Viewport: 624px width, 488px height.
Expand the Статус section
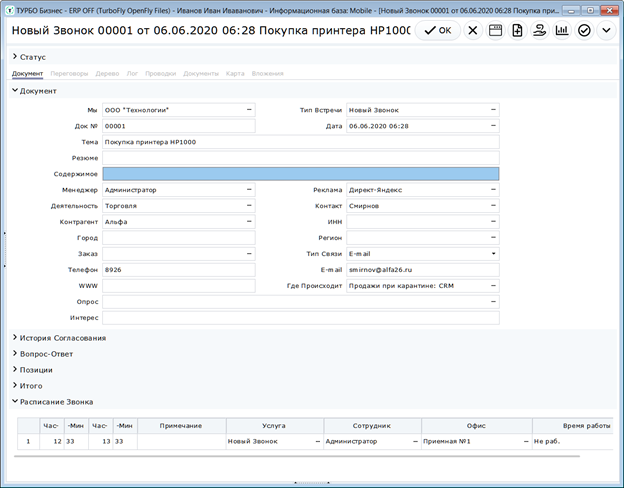tap(15, 57)
